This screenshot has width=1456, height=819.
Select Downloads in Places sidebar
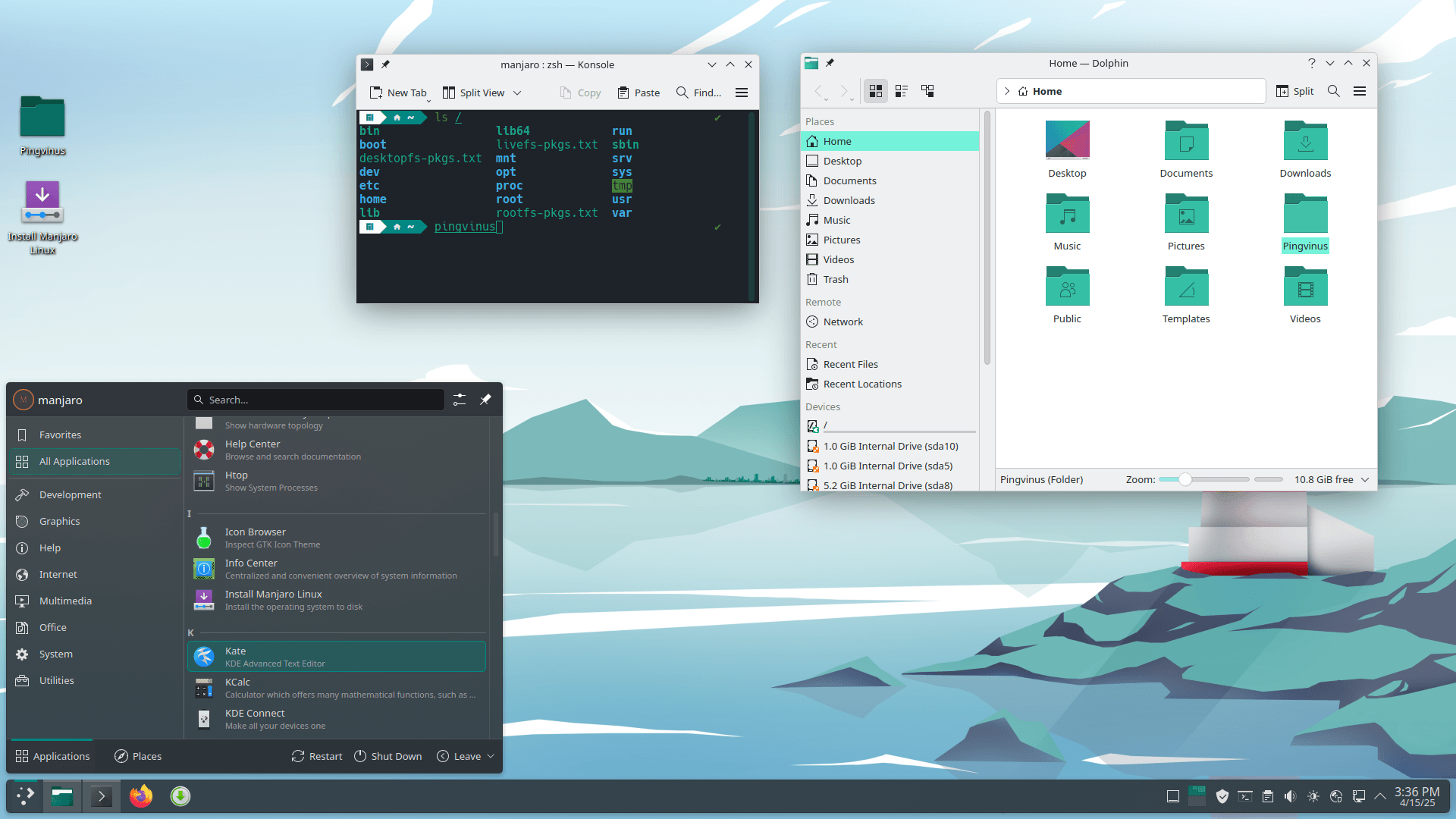(x=890, y=200)
